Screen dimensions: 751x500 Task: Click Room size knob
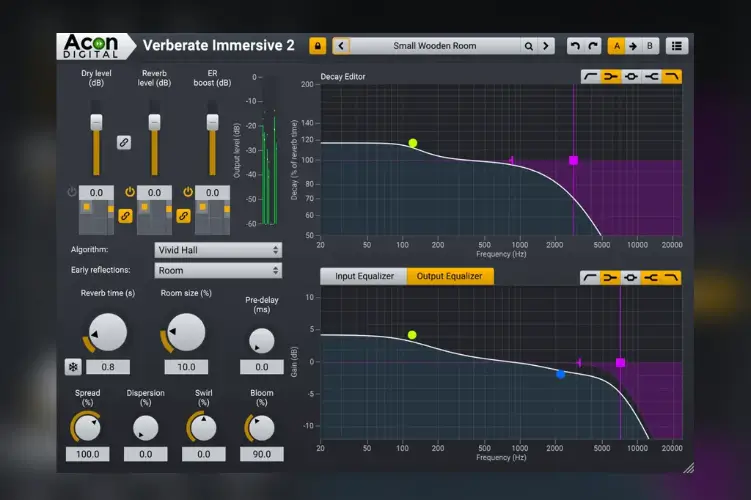pyautogui.click(x=186, y=332)
